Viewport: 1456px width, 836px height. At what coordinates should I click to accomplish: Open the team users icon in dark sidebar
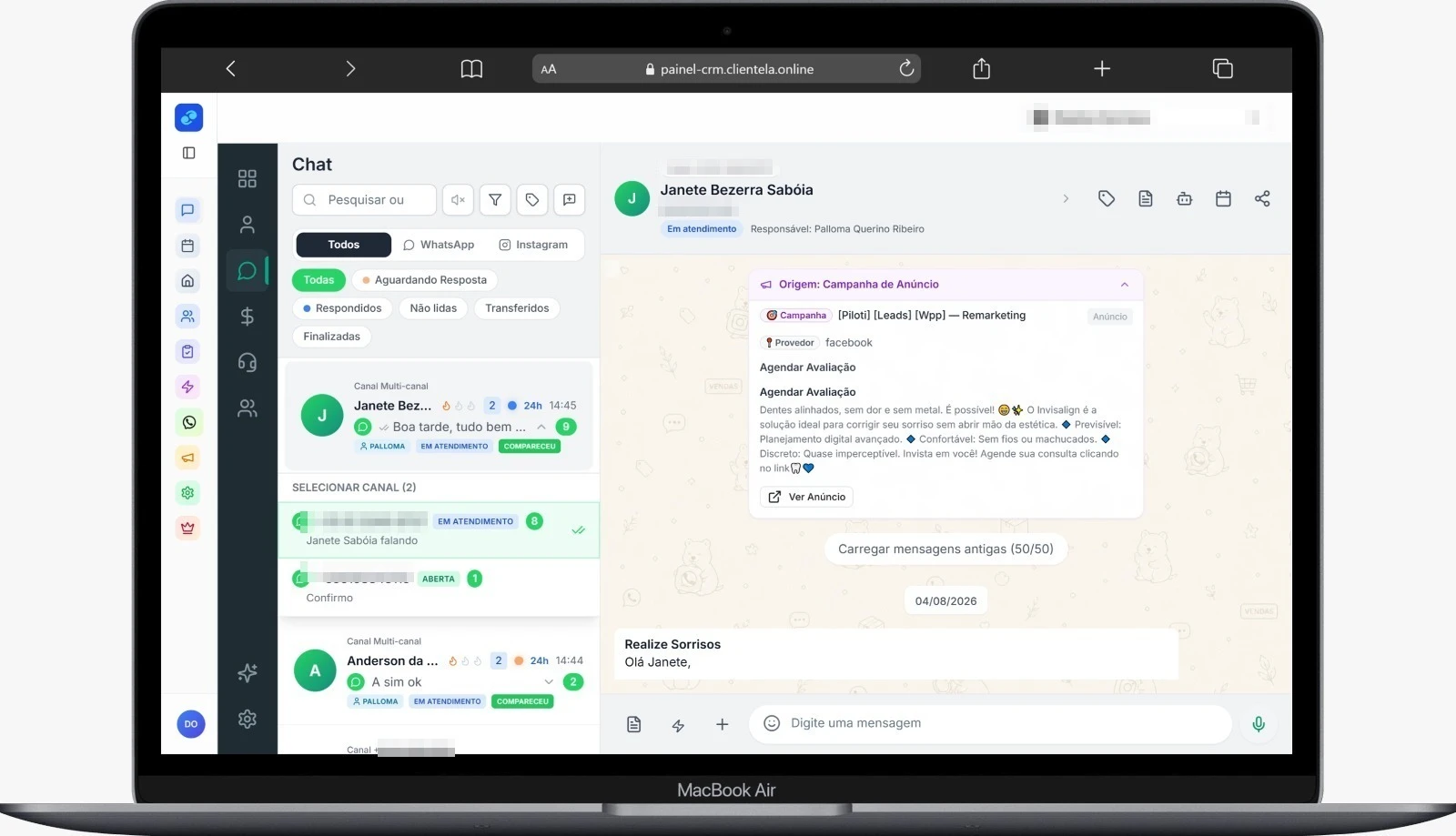(247, 408)
